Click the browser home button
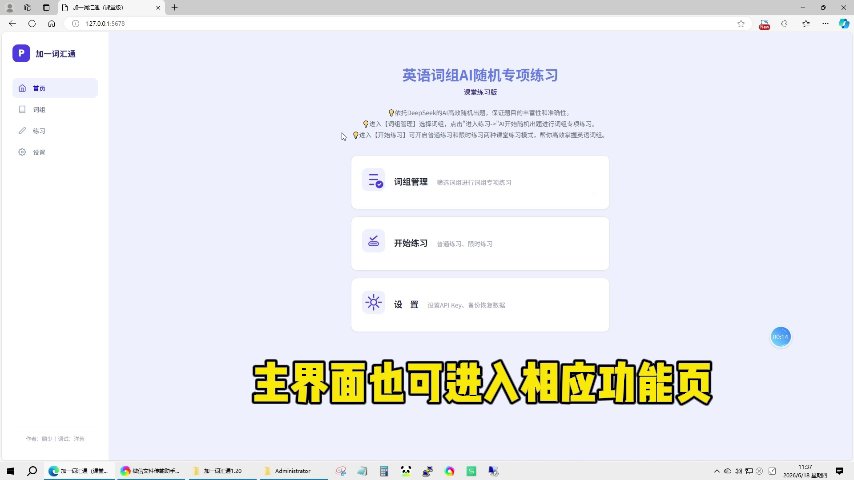This screenshot has width=854, height=480. click(x=51, y=23)
